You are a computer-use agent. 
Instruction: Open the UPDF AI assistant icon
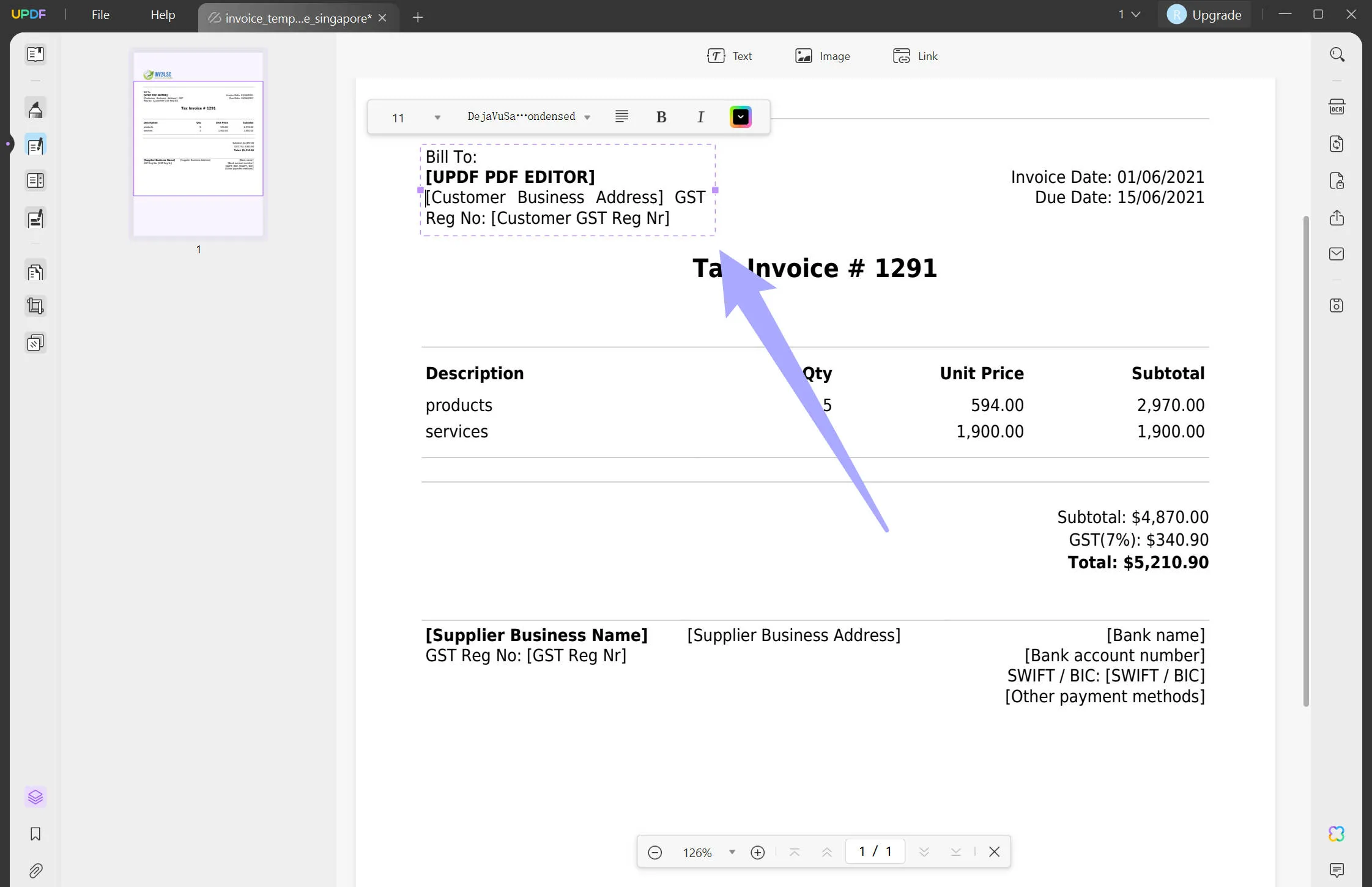tap(1337, 834)
